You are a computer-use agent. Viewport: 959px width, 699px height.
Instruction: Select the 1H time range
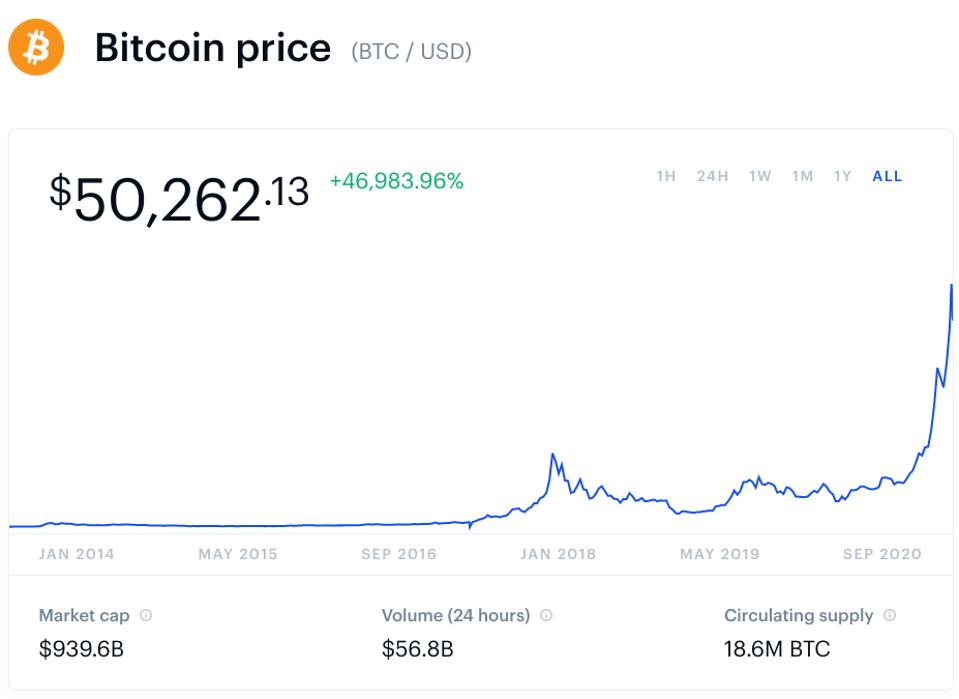click(664, 176)
